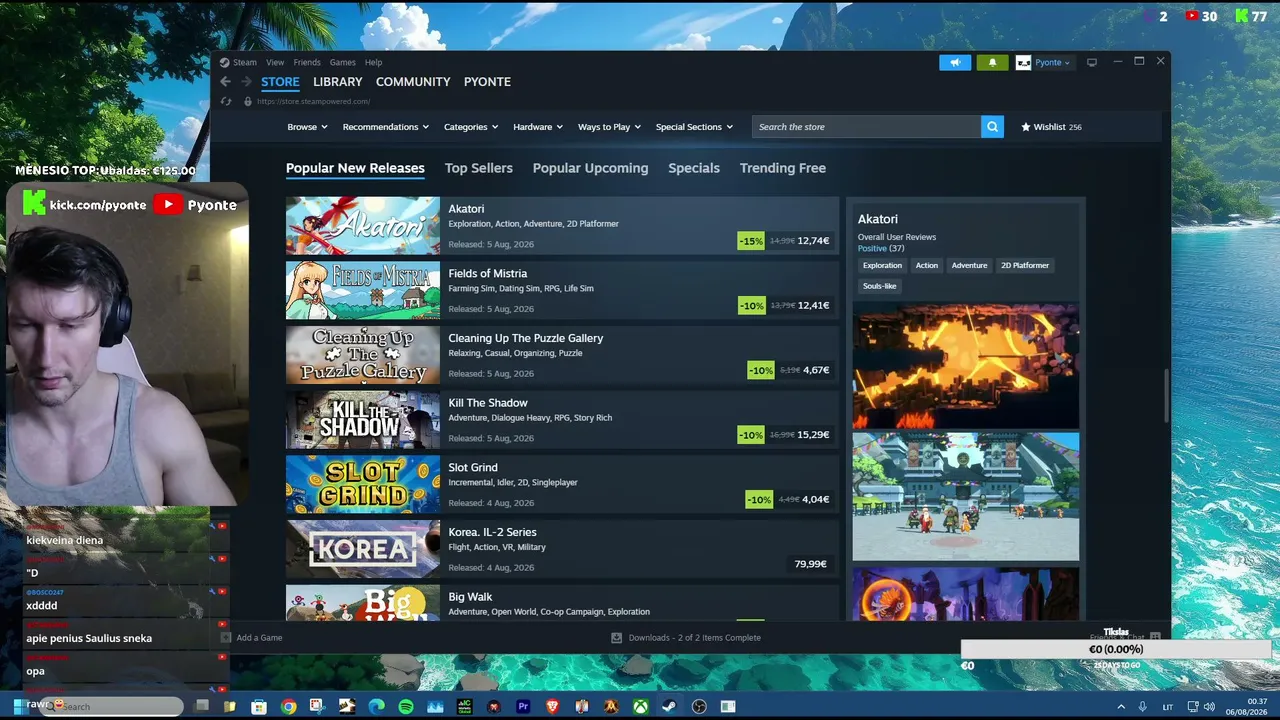Click the microphone tray icon
The height and width of the screenshot is (720, 1280).
pos(1142,707)
